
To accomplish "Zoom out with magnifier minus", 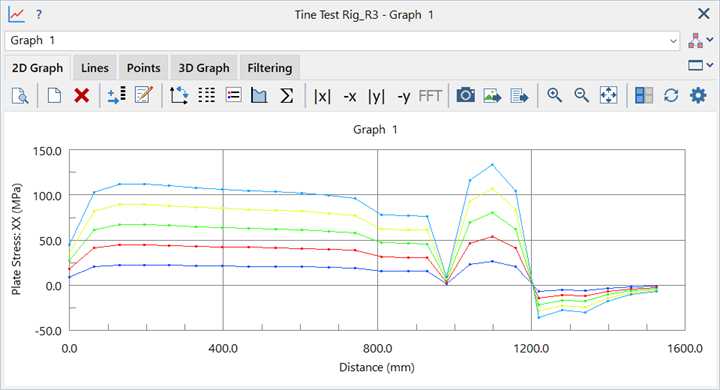I will click(x=582, y=96).
